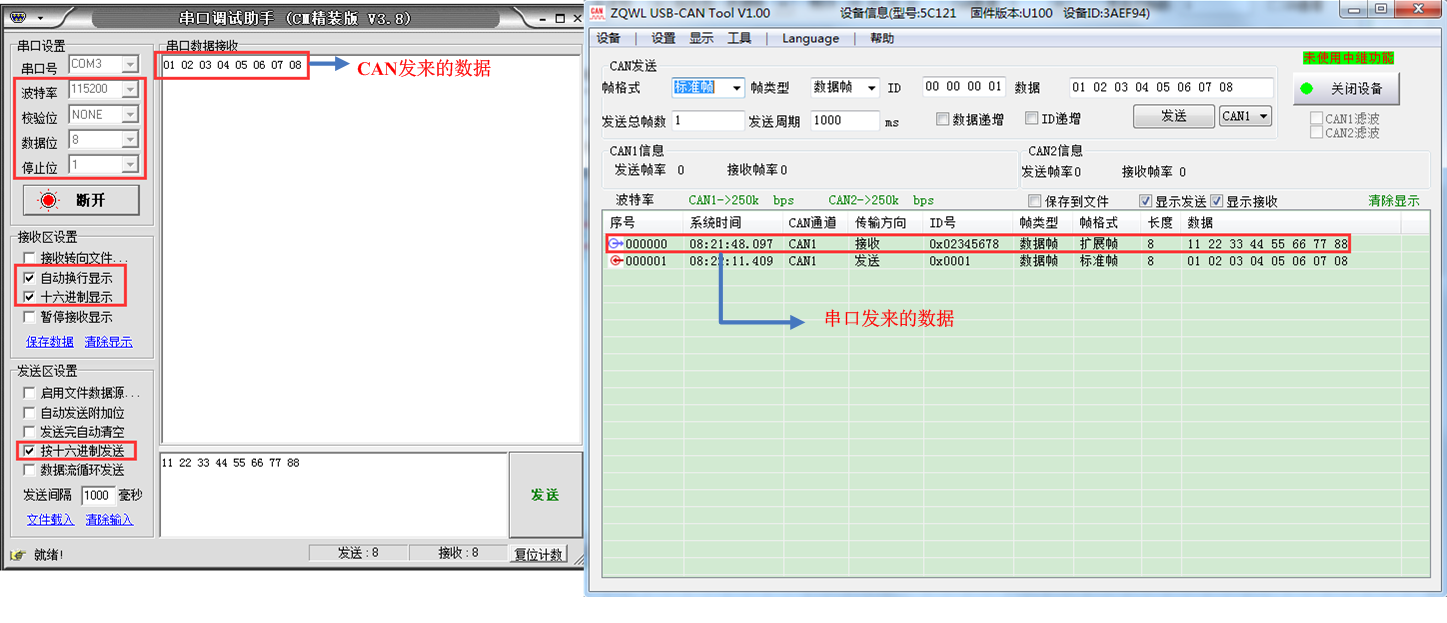The image size is (1447, 623).
Task: Click send arrow icon on row 000001
Action: tap(616, 261)
